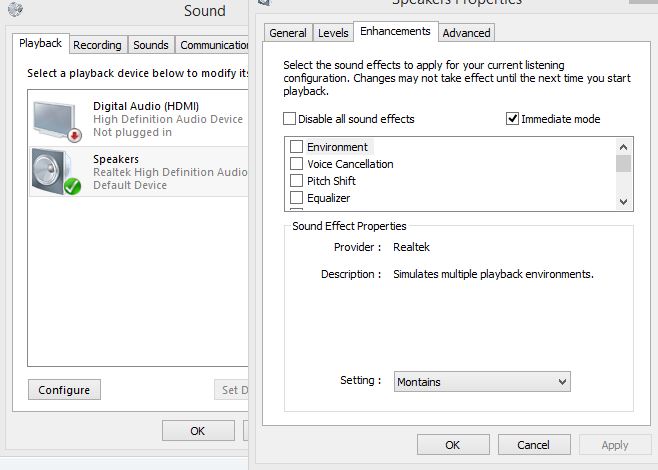Click the Digital Audio (HDMI) device name

point(146,106)
